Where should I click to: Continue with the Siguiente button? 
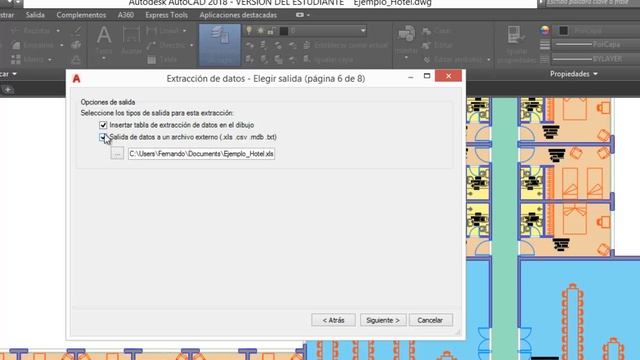coord(383,320)
